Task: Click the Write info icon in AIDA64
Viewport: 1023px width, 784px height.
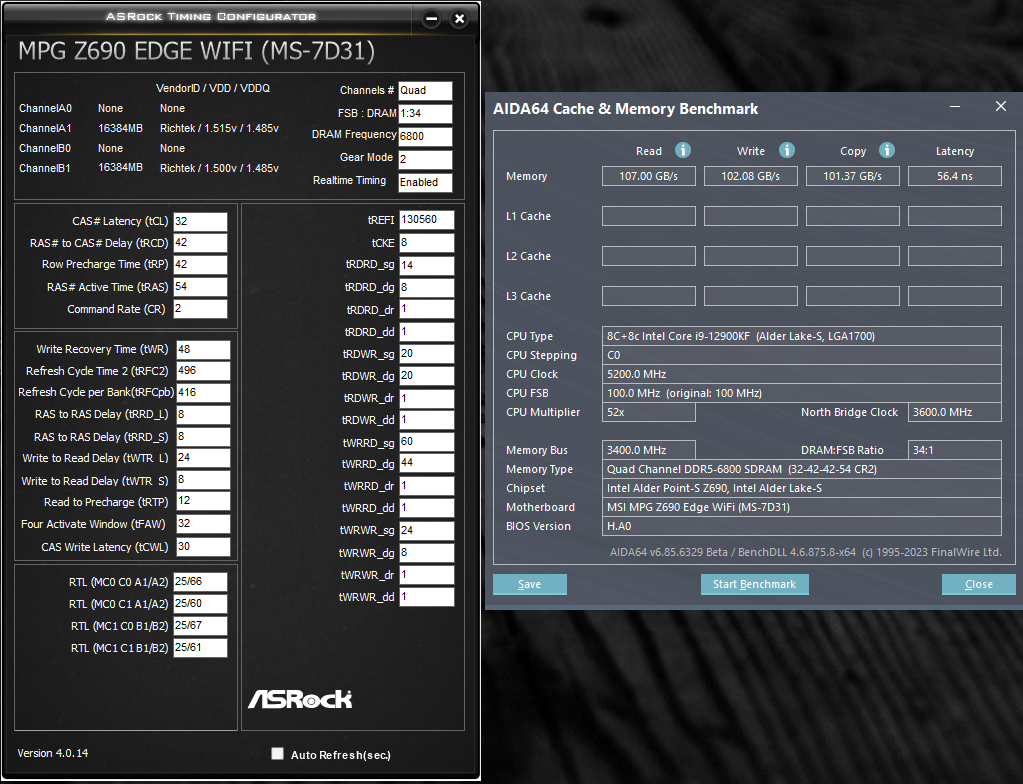Action: tap(787, 151)
